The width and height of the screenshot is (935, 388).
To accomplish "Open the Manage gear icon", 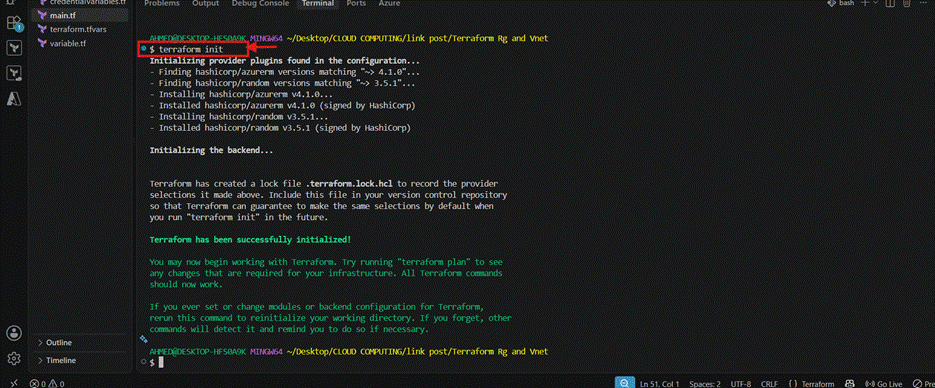I will click(x=14, y=358).
